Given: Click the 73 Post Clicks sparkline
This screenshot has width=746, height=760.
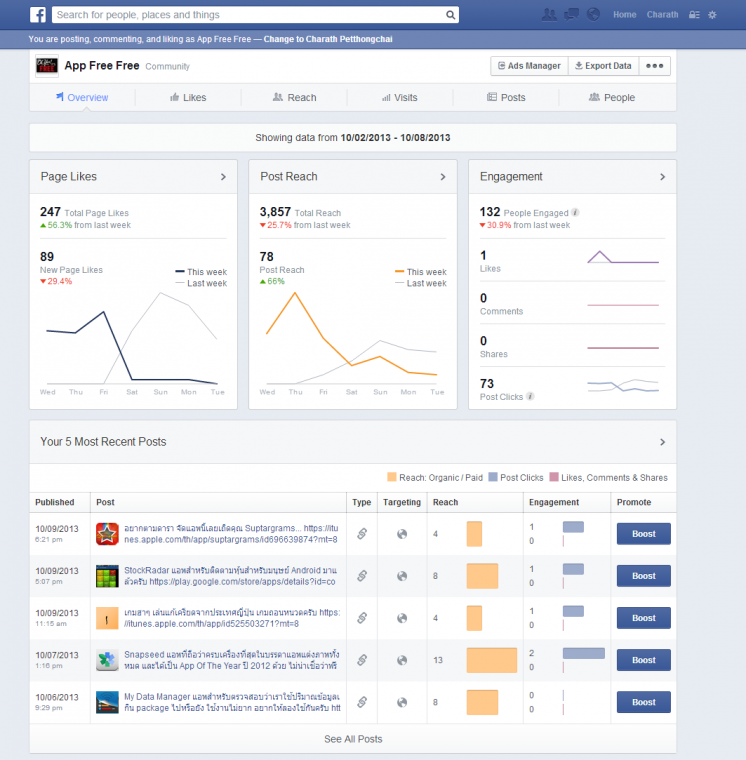Looking at the screenshot, I should 623,386.
